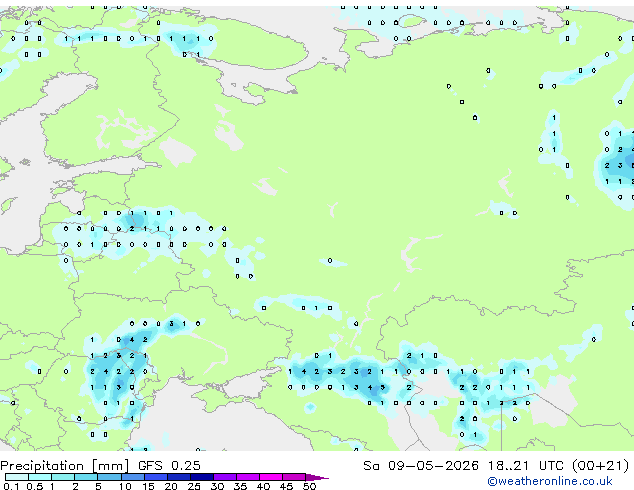Click the above-50 mm arrow tip of legend
Screen dimensions: 634x490
coord(318,477)
